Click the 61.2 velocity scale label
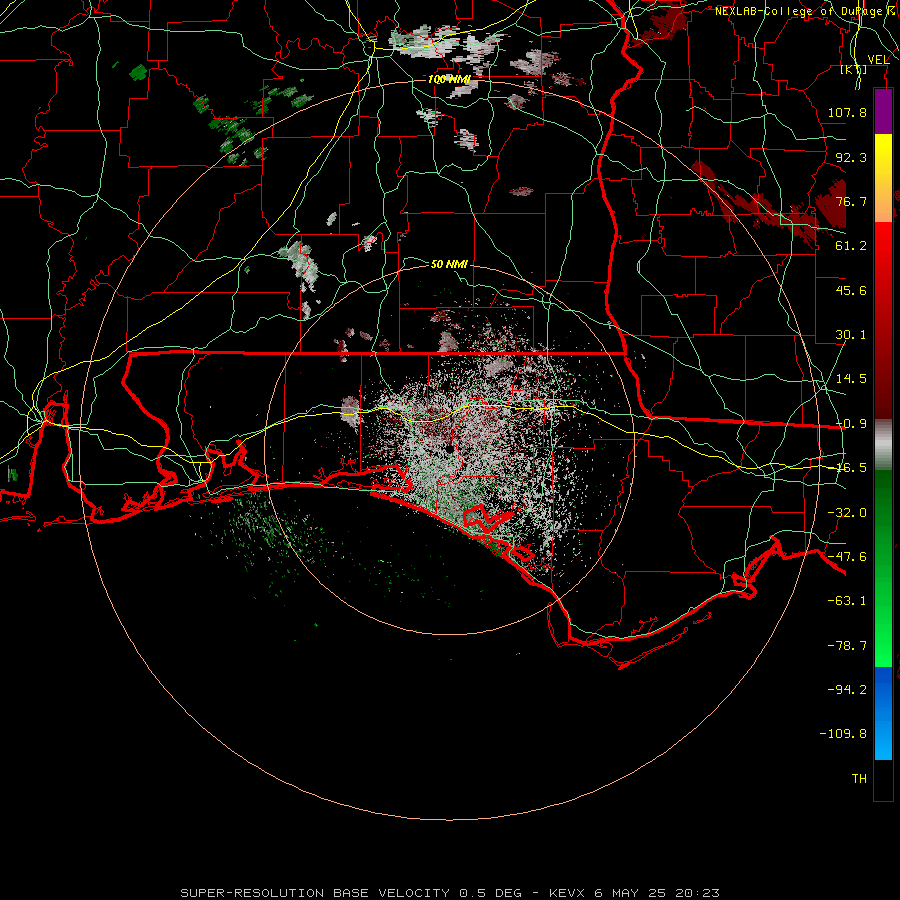Image resolution: width=900 pixels, height=900 pixels. 851,246
